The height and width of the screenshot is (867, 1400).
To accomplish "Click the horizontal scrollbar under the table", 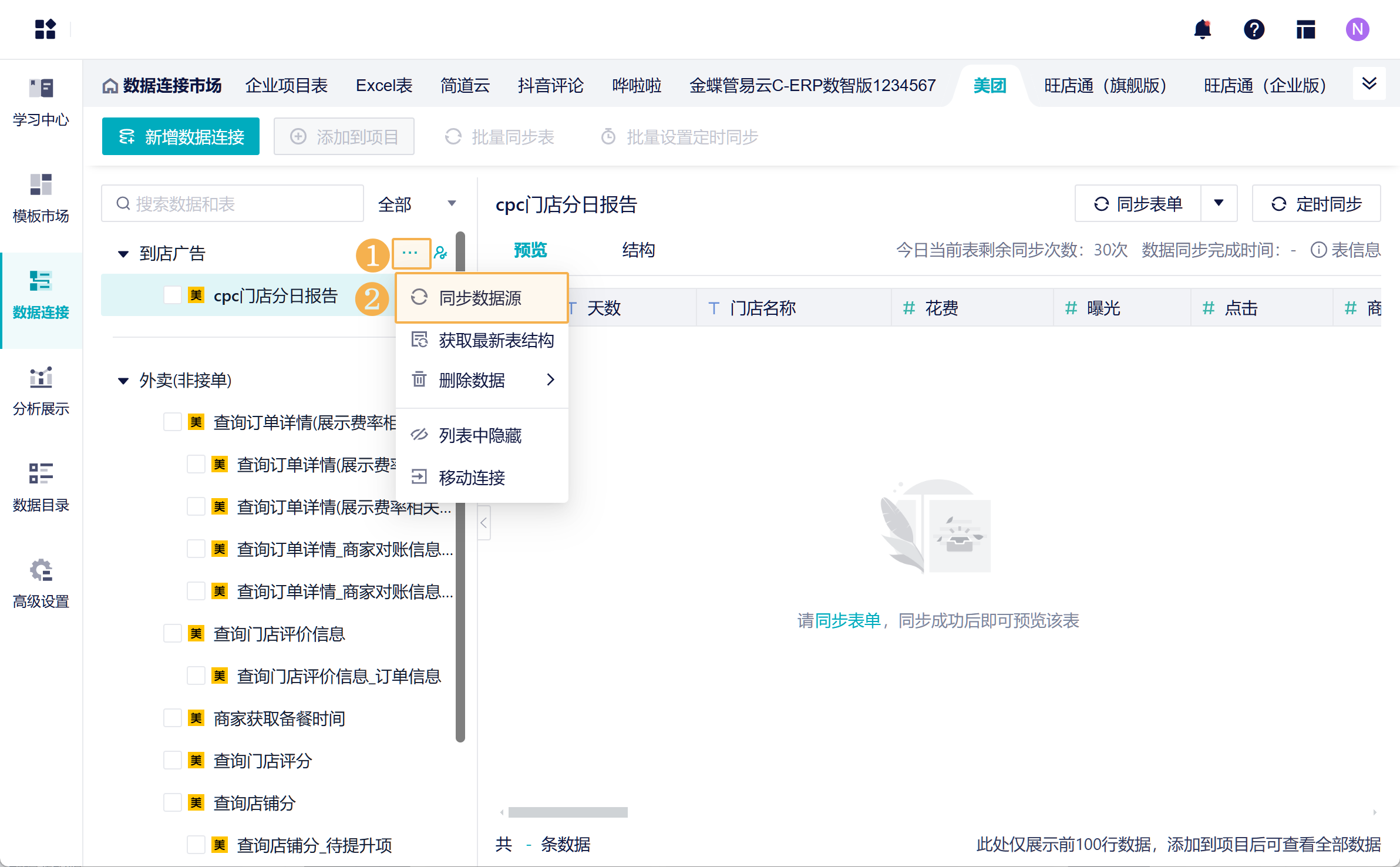I will [568, 812].
